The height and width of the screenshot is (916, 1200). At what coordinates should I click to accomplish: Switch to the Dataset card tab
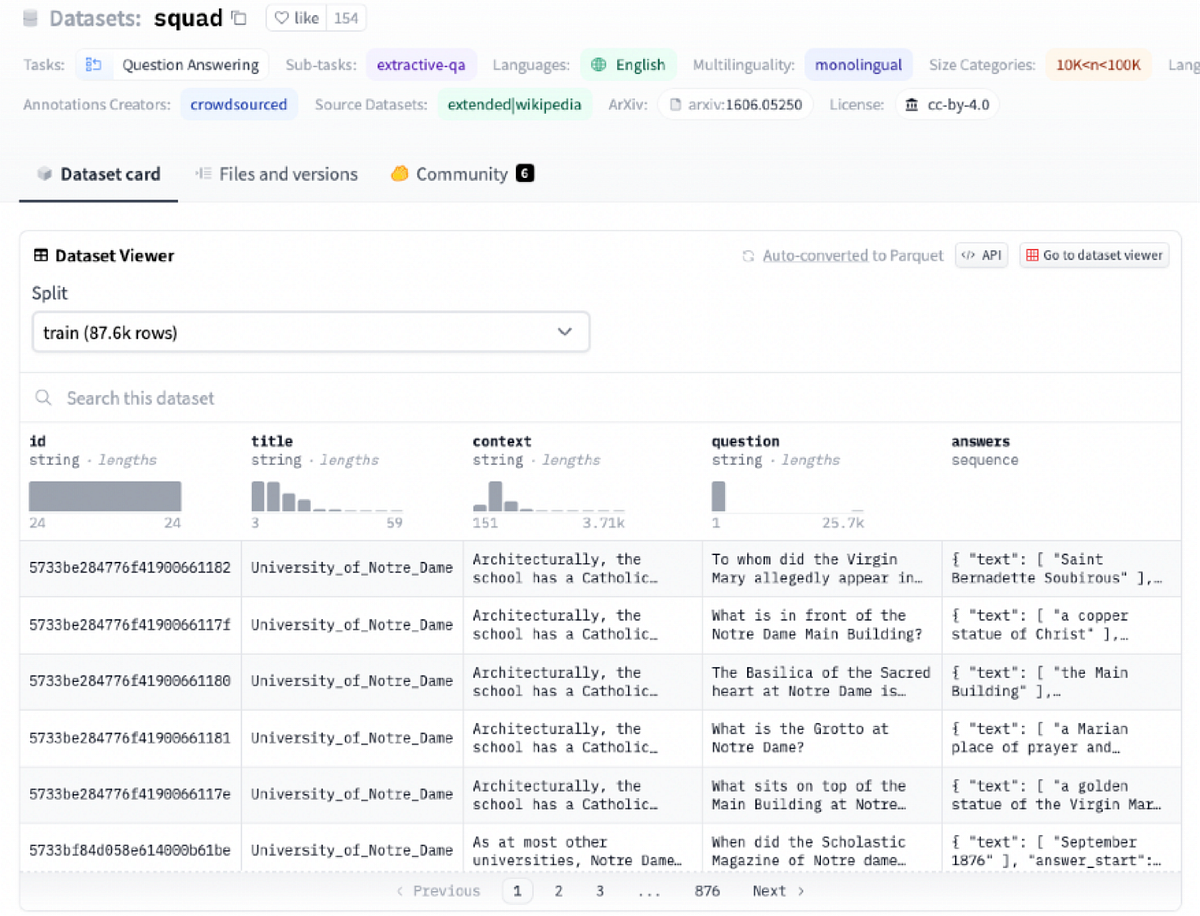point(98,174)
